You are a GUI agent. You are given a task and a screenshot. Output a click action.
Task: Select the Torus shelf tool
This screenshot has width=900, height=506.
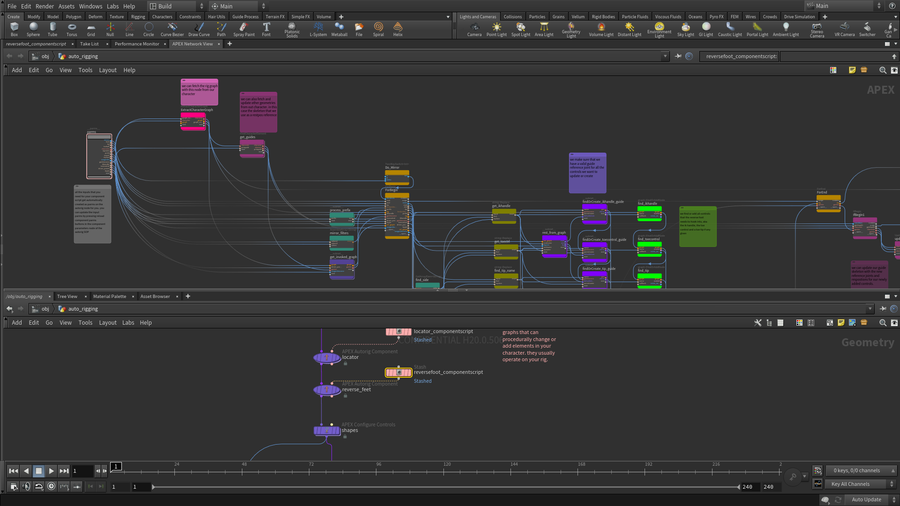pyautogui.click(x=72, y=29)
